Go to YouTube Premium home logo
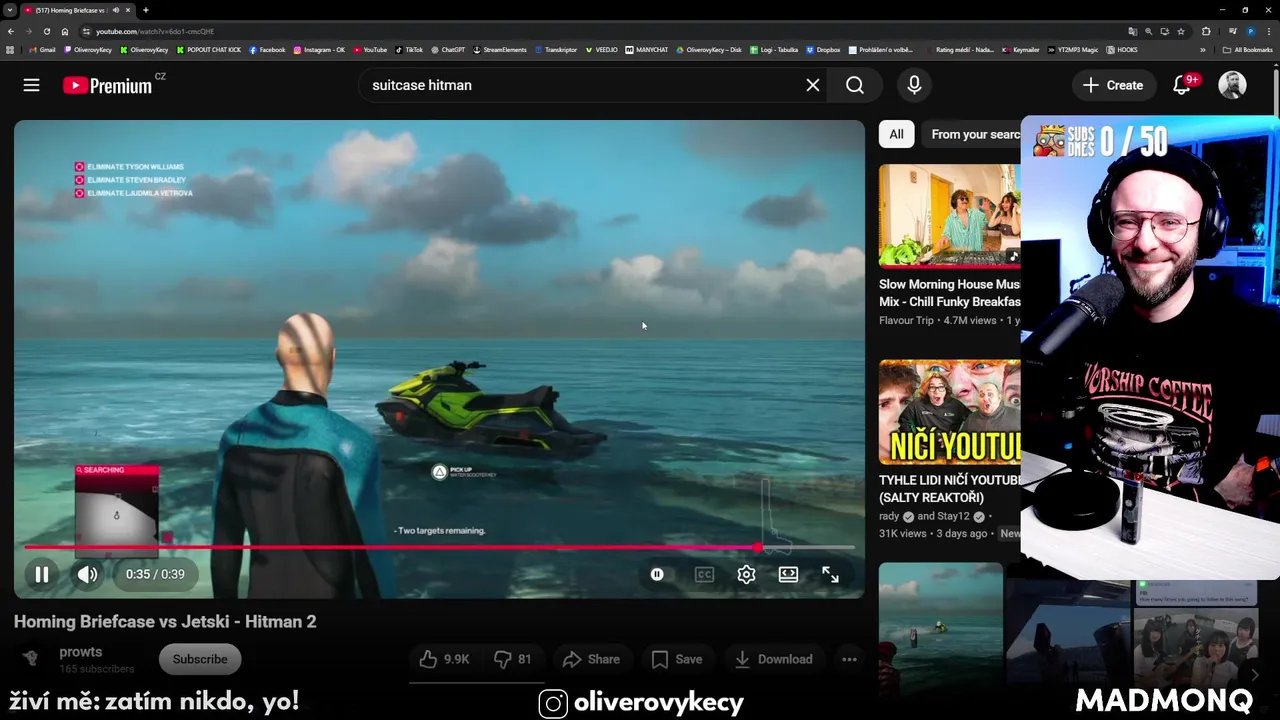 click(108, 85)
